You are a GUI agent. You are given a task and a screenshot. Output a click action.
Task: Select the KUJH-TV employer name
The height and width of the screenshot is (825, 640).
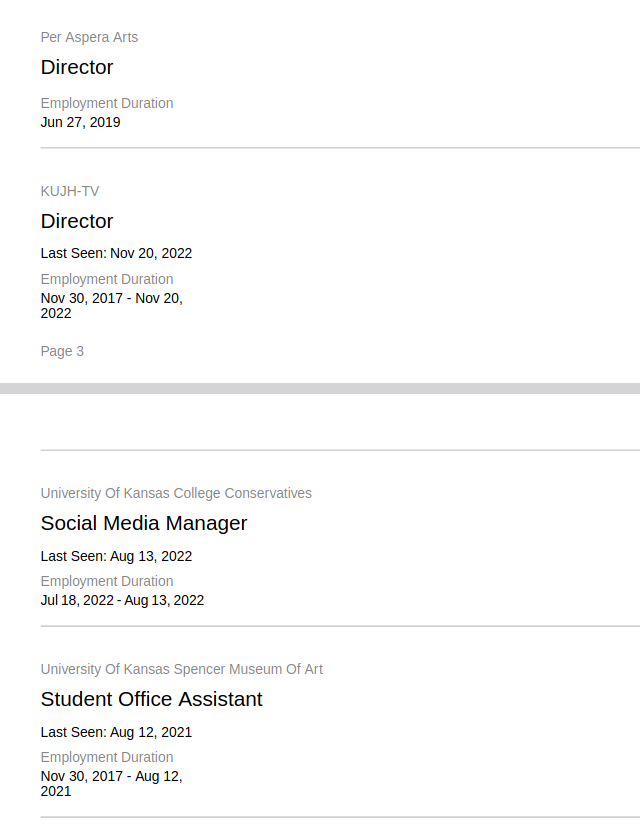[70, 191]
